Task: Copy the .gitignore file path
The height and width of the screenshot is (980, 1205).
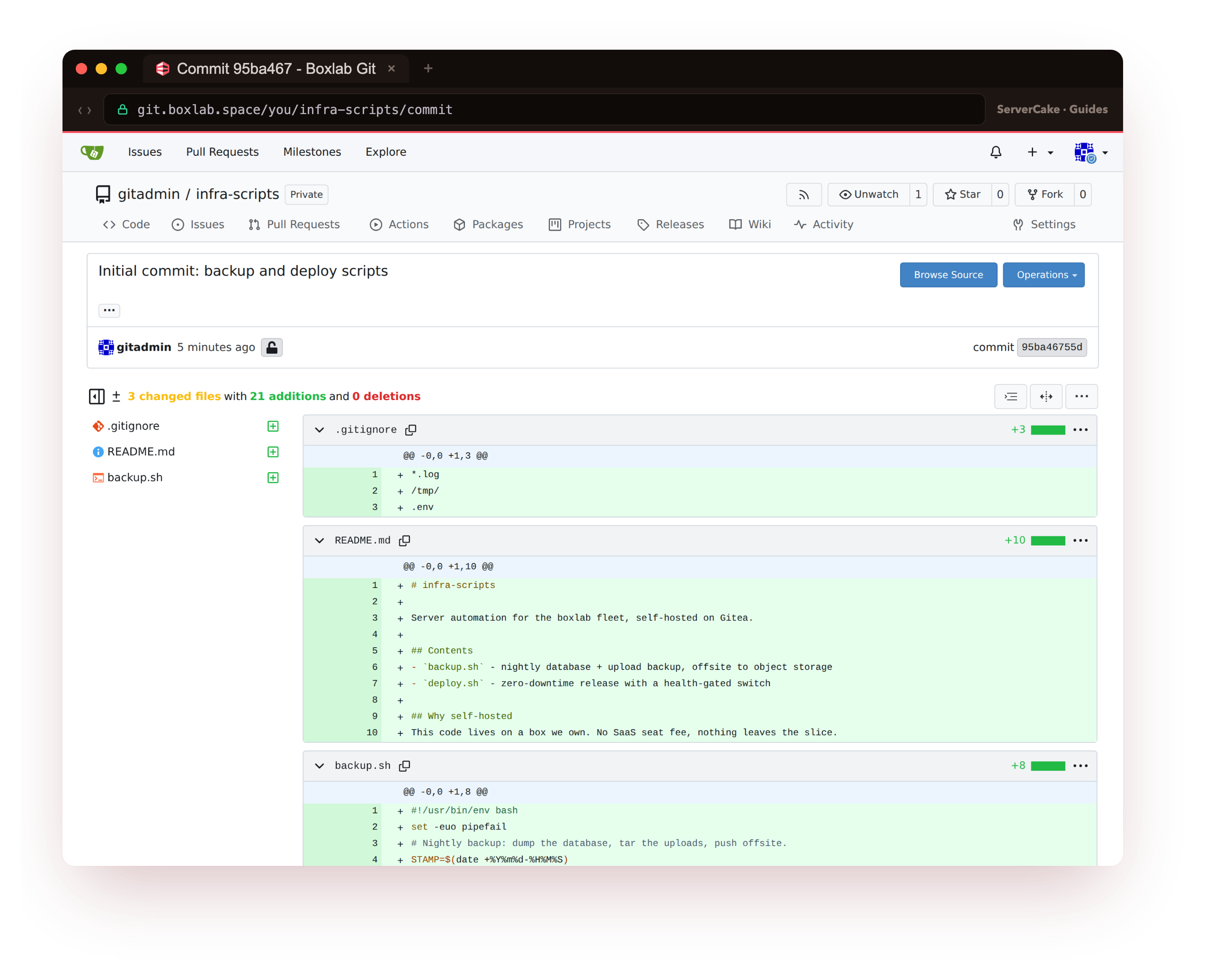Action: (x=411, y=430)
